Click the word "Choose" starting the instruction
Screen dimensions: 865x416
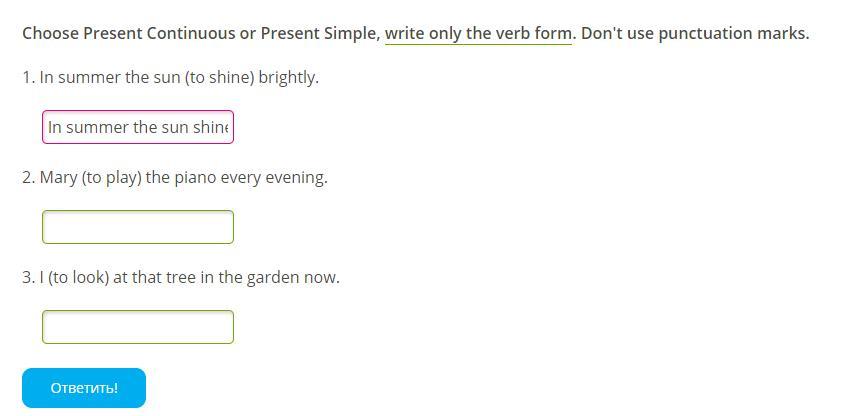(x=51, y=34)
